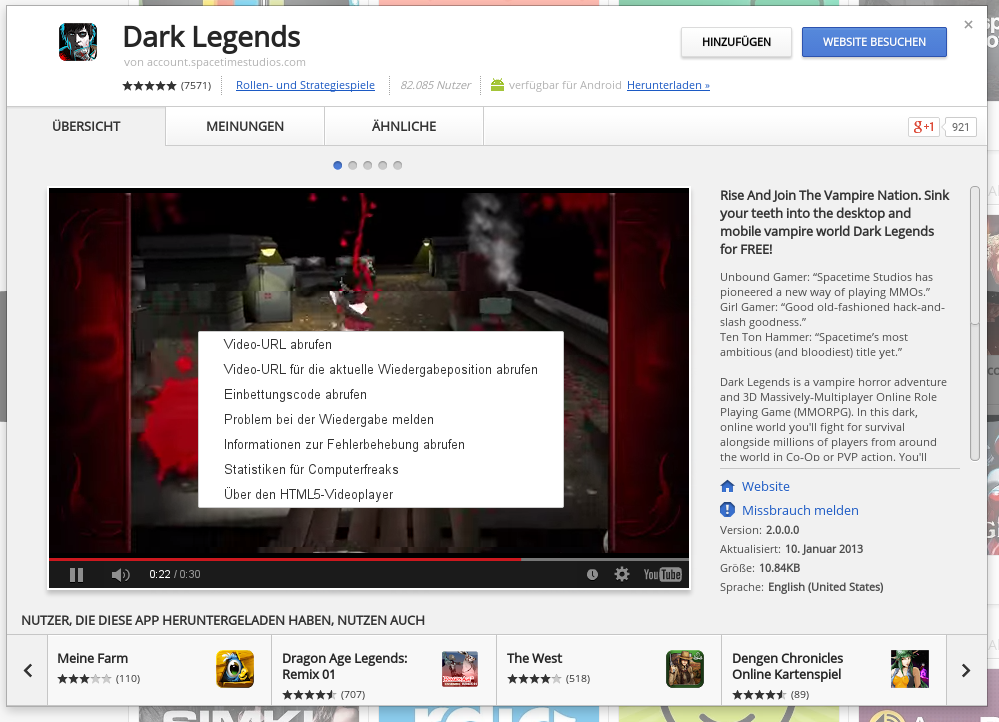Pause the video with the pause button
The height and width of the screenshot is (722, 999).
(76, 575)
